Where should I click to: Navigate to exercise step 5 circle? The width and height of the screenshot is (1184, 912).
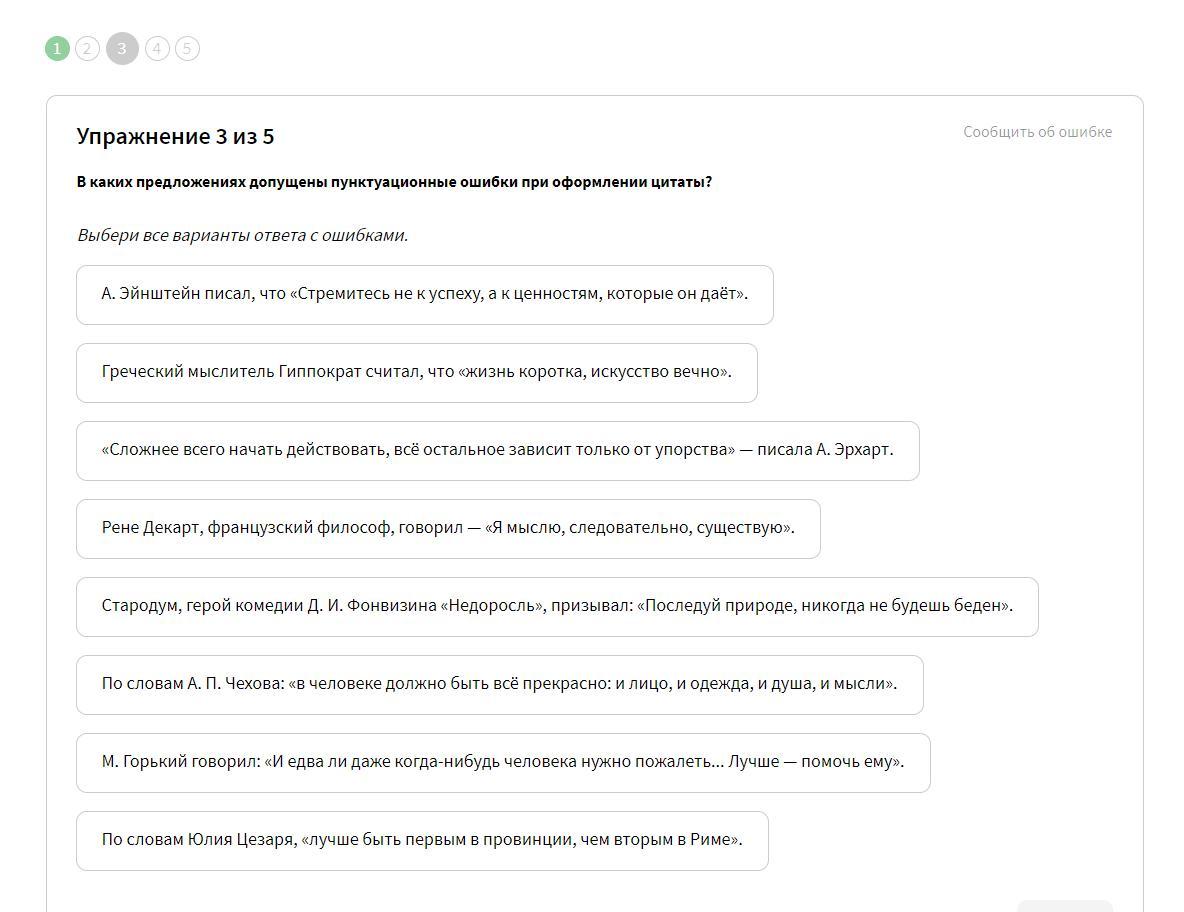(187, 48)
